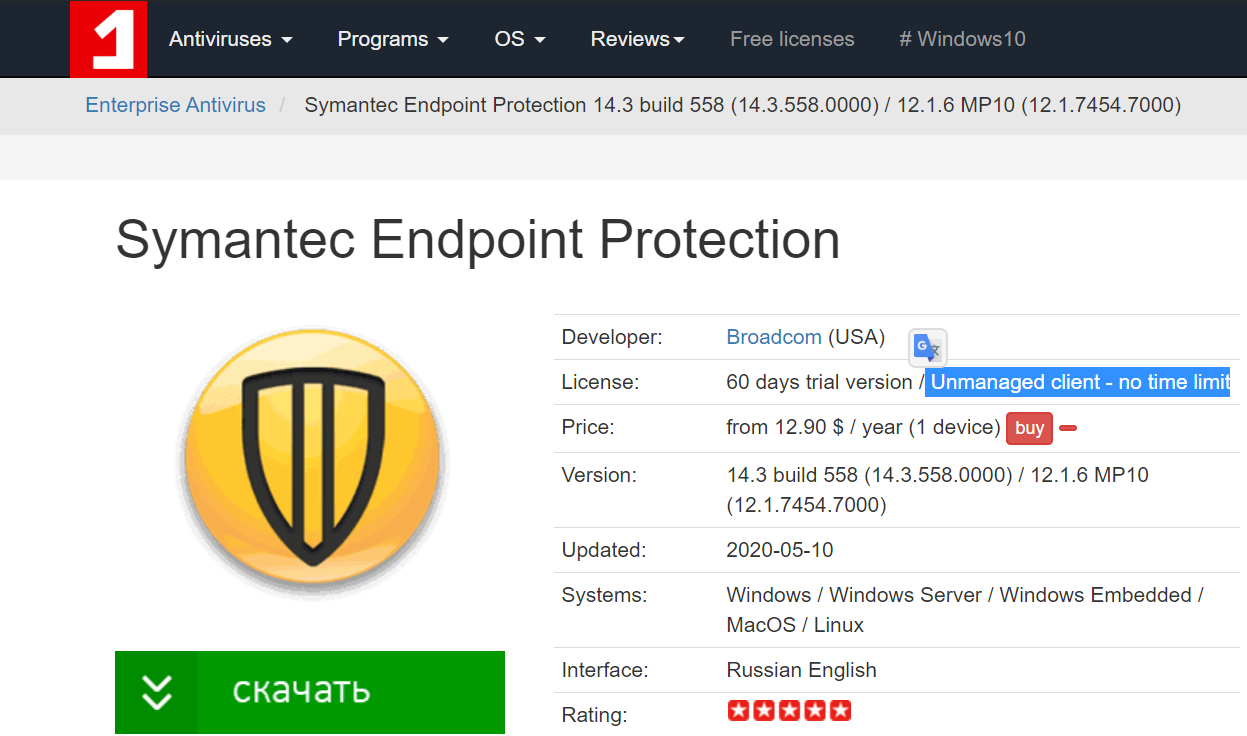
Task: Go to Free licenses page
Action: [x=792, y=39]
